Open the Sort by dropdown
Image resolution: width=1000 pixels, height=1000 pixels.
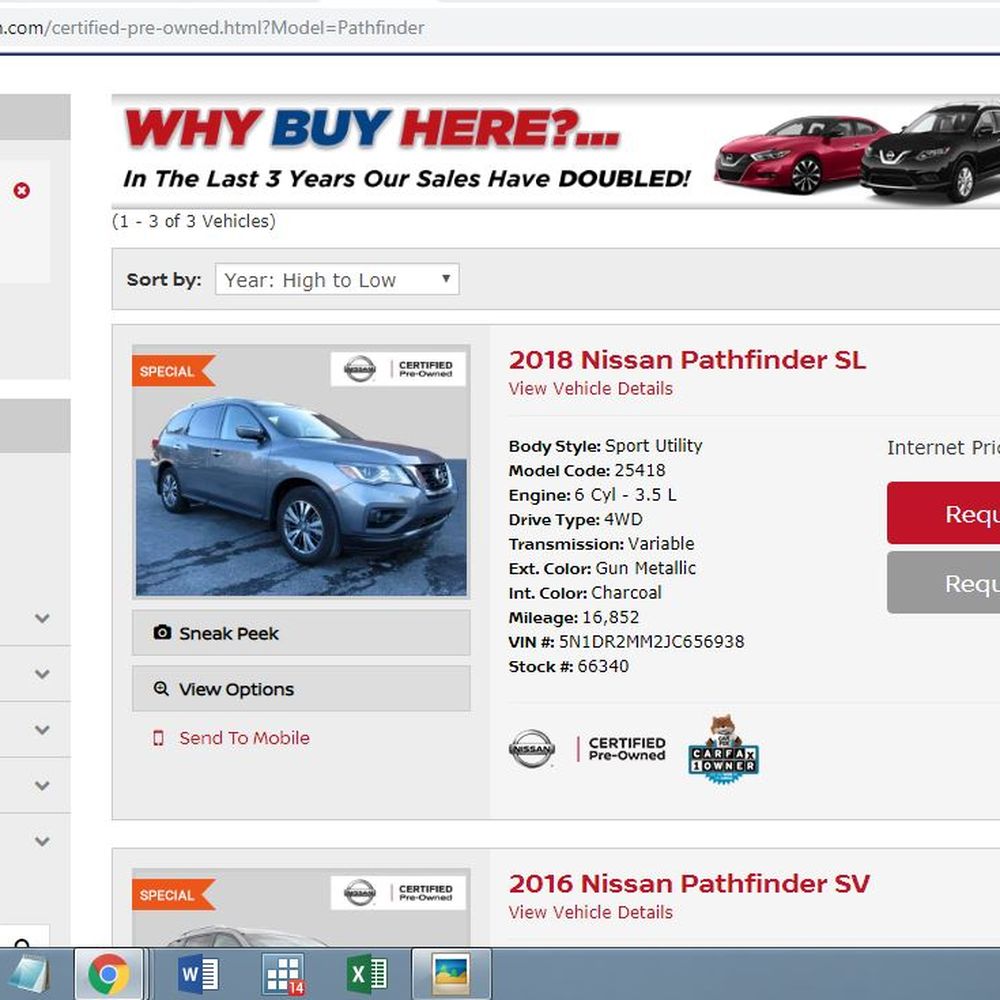[x=337, y=279]
